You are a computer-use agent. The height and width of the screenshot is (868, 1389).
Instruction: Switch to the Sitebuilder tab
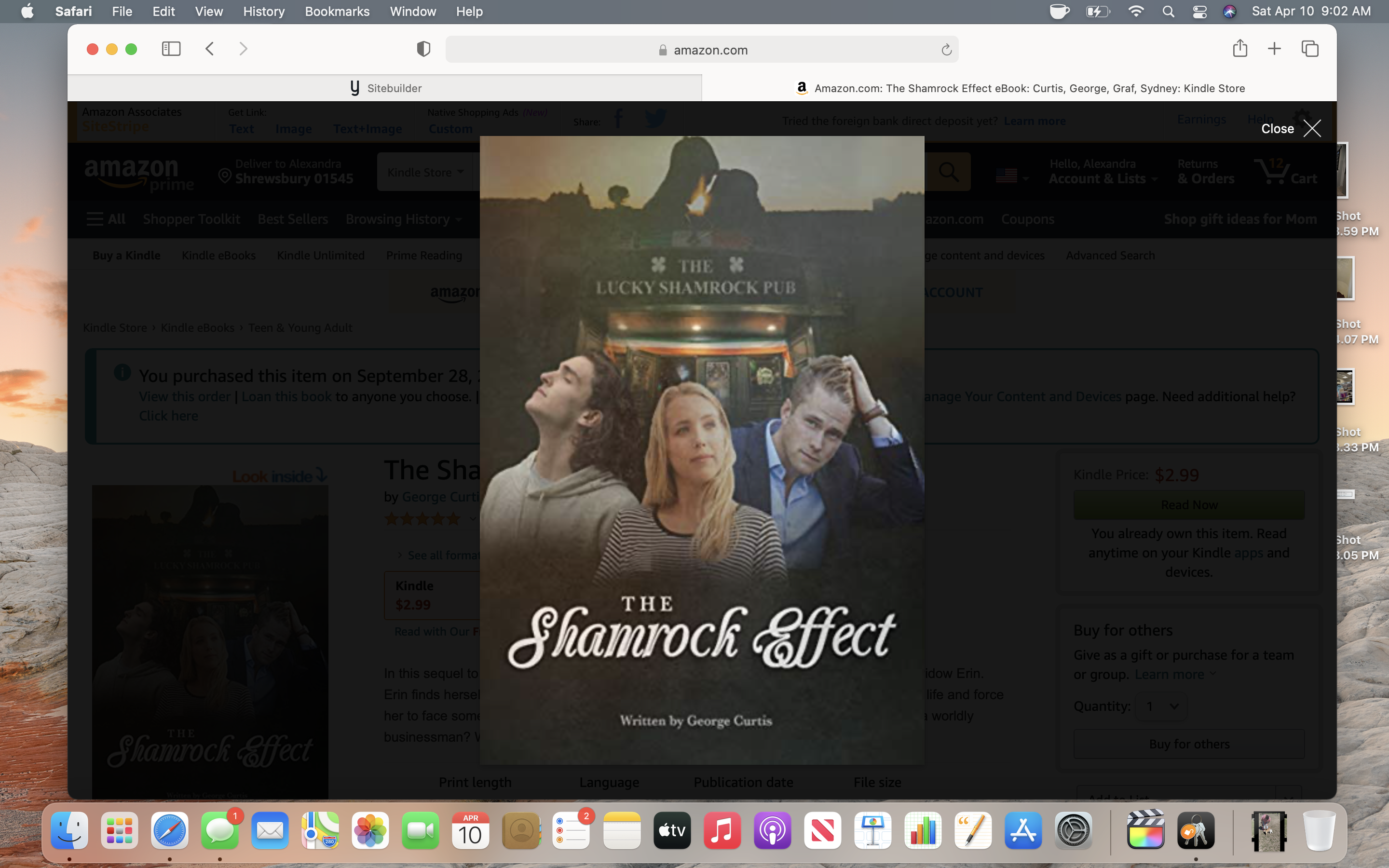click(x=384, y=88)
